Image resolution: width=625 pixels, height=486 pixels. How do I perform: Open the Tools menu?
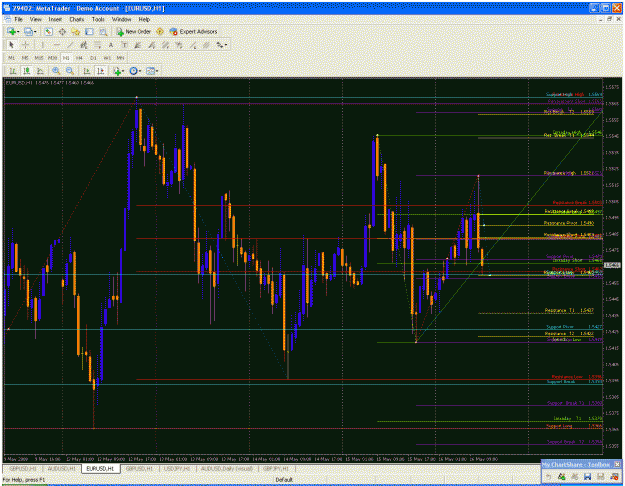click(x=98, y=19)
